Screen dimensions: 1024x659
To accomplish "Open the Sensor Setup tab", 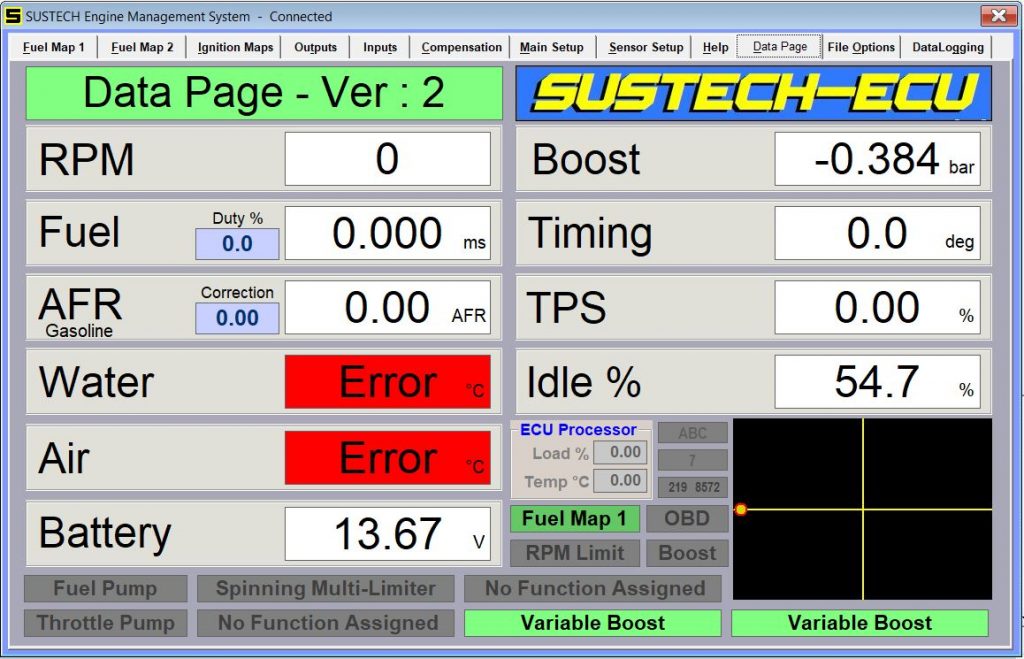I will 646,47.
